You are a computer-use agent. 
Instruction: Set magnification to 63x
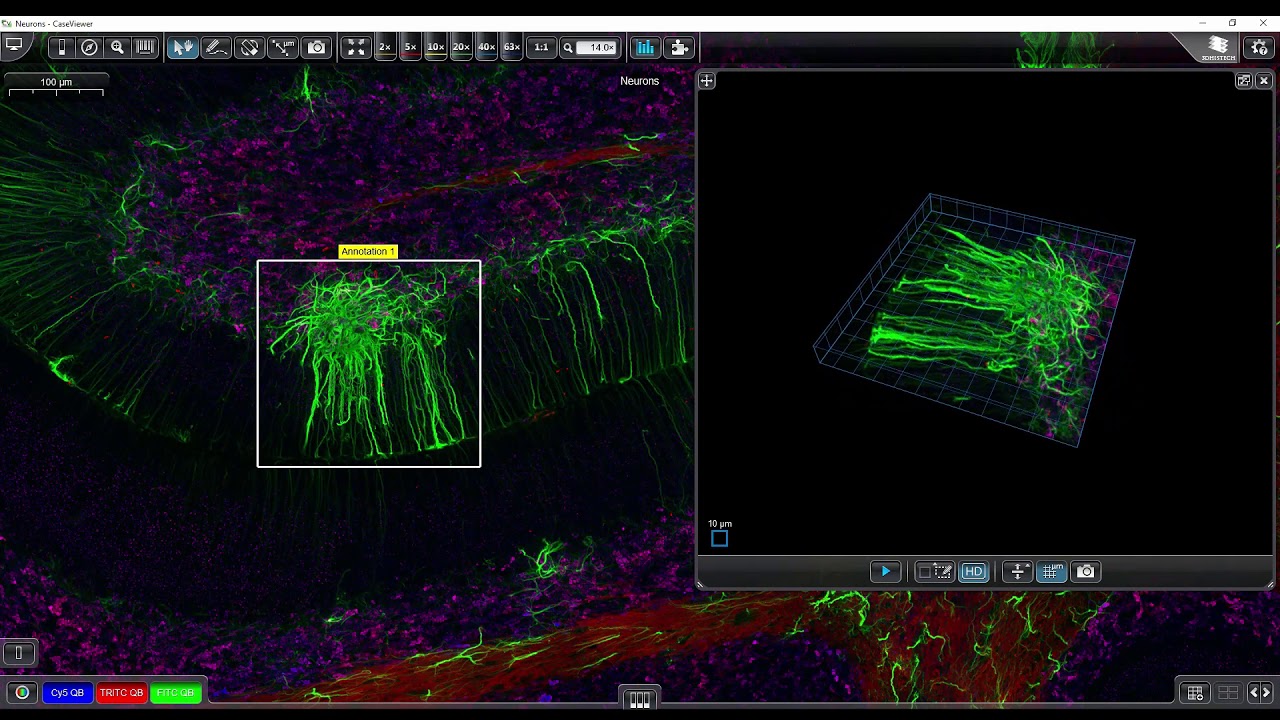511,47
